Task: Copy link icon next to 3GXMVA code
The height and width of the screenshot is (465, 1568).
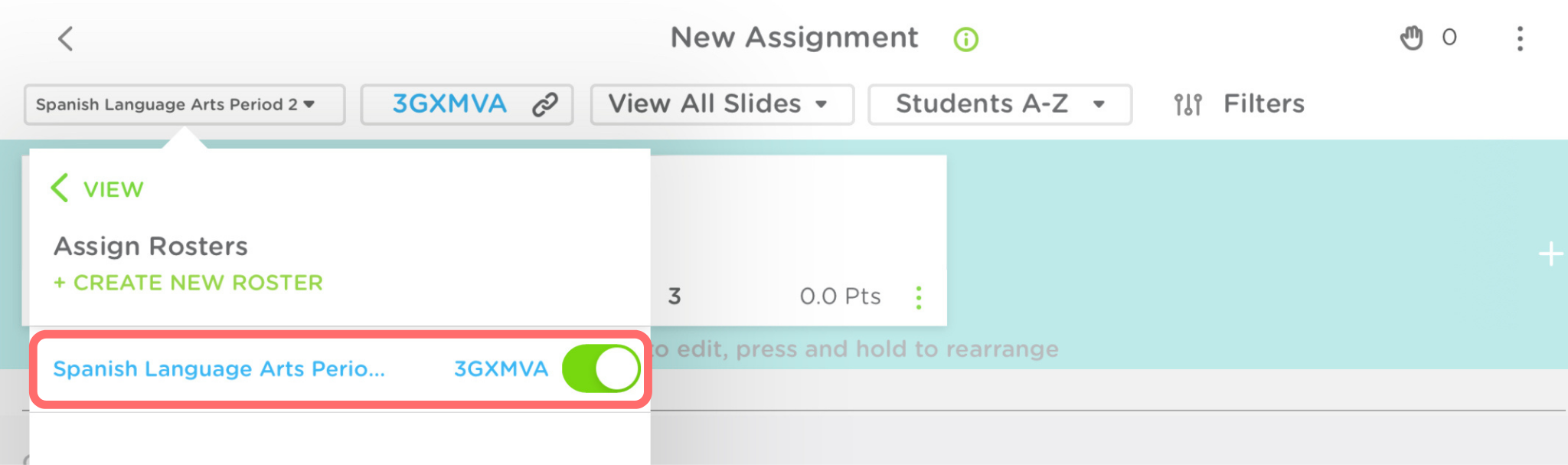Action: coord(544,104)
